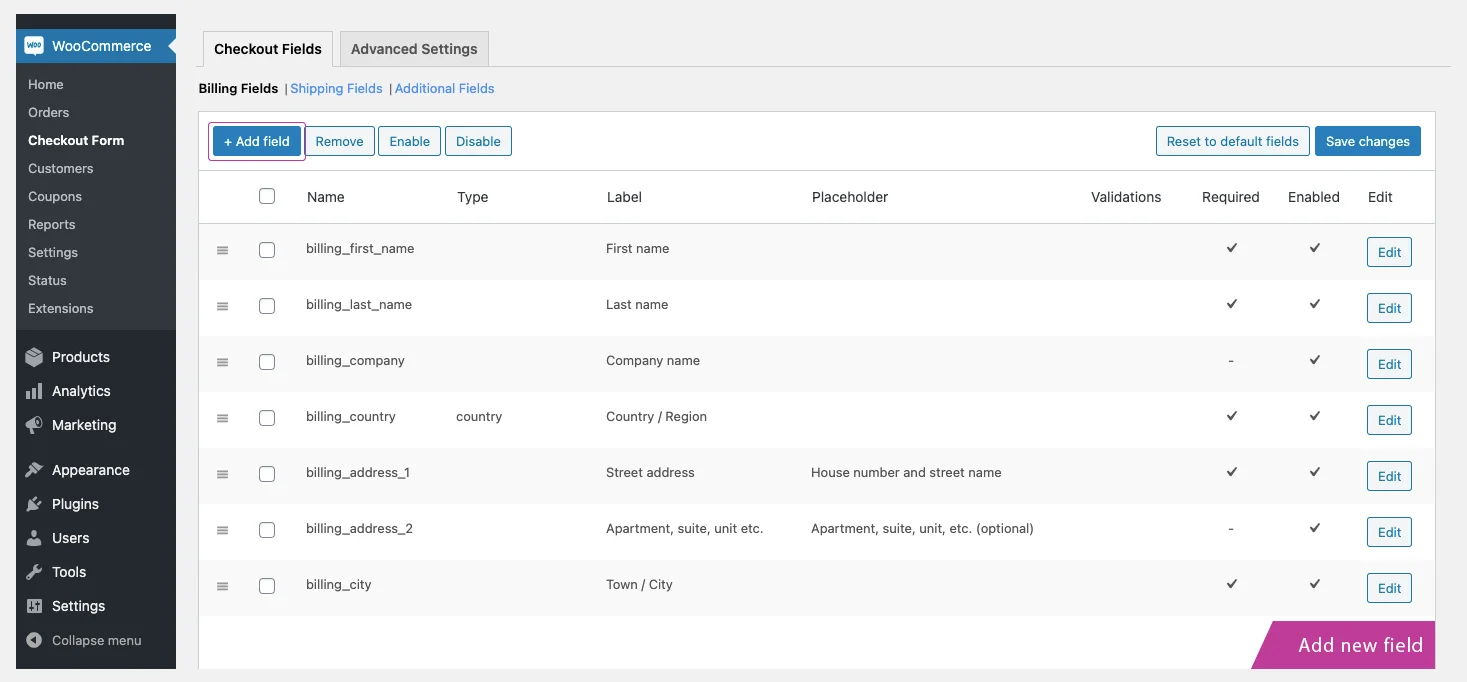Click the pink Add new field banner
The image size is (1467, 682).
pos(1359,645)
